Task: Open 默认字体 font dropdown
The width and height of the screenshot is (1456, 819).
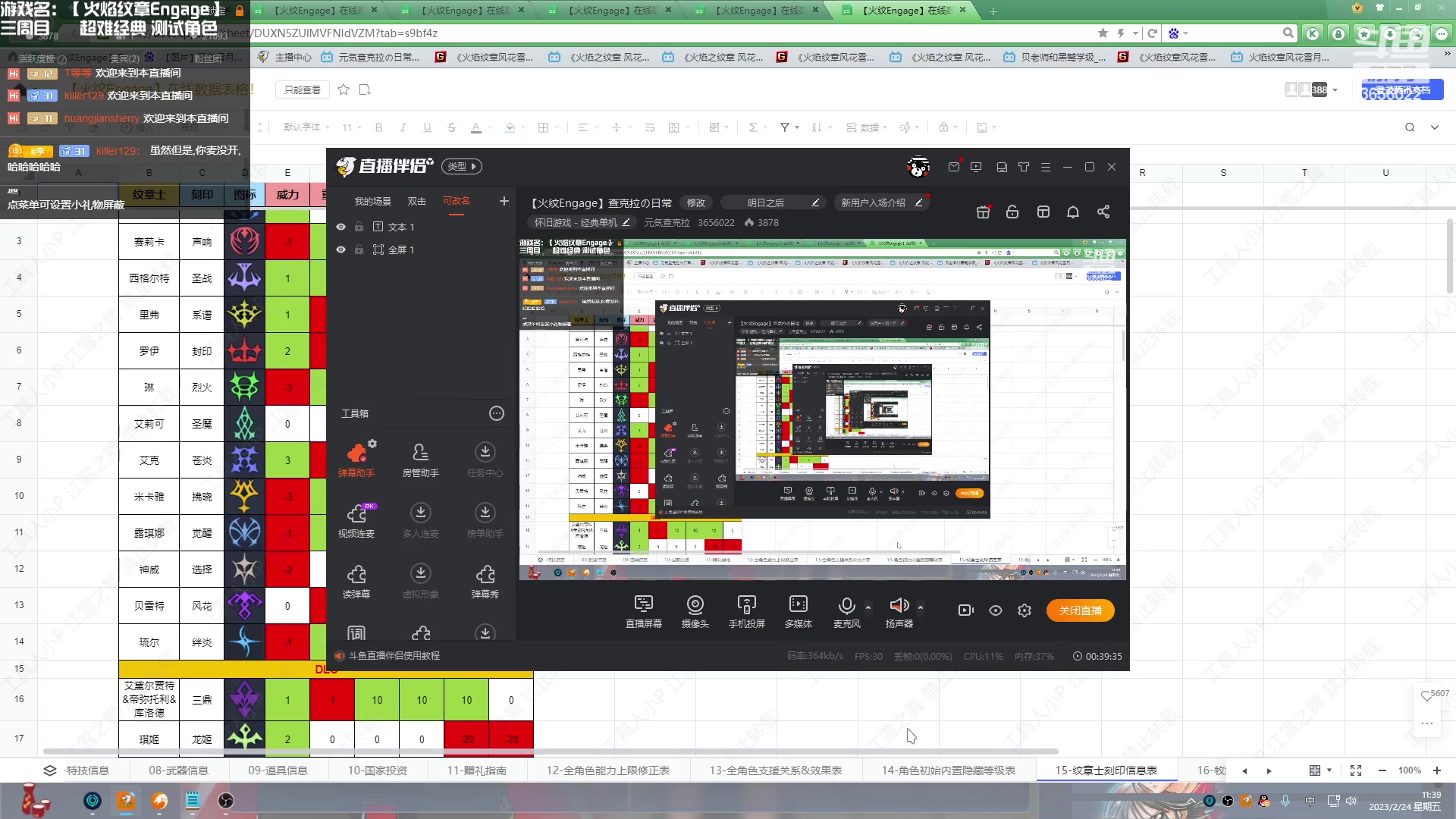Action: tap(306, 127)
